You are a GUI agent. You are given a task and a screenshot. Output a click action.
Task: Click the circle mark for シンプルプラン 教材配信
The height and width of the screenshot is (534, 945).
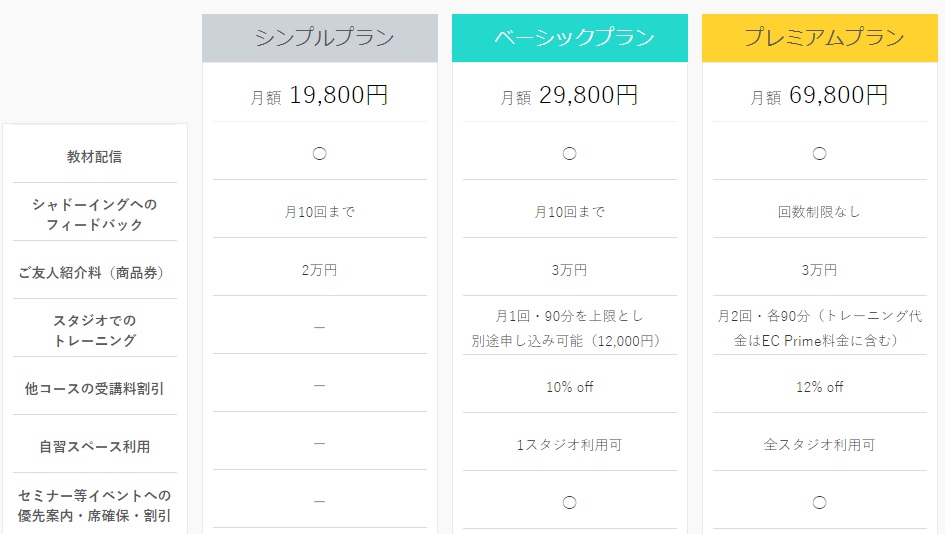coord(319,154)
